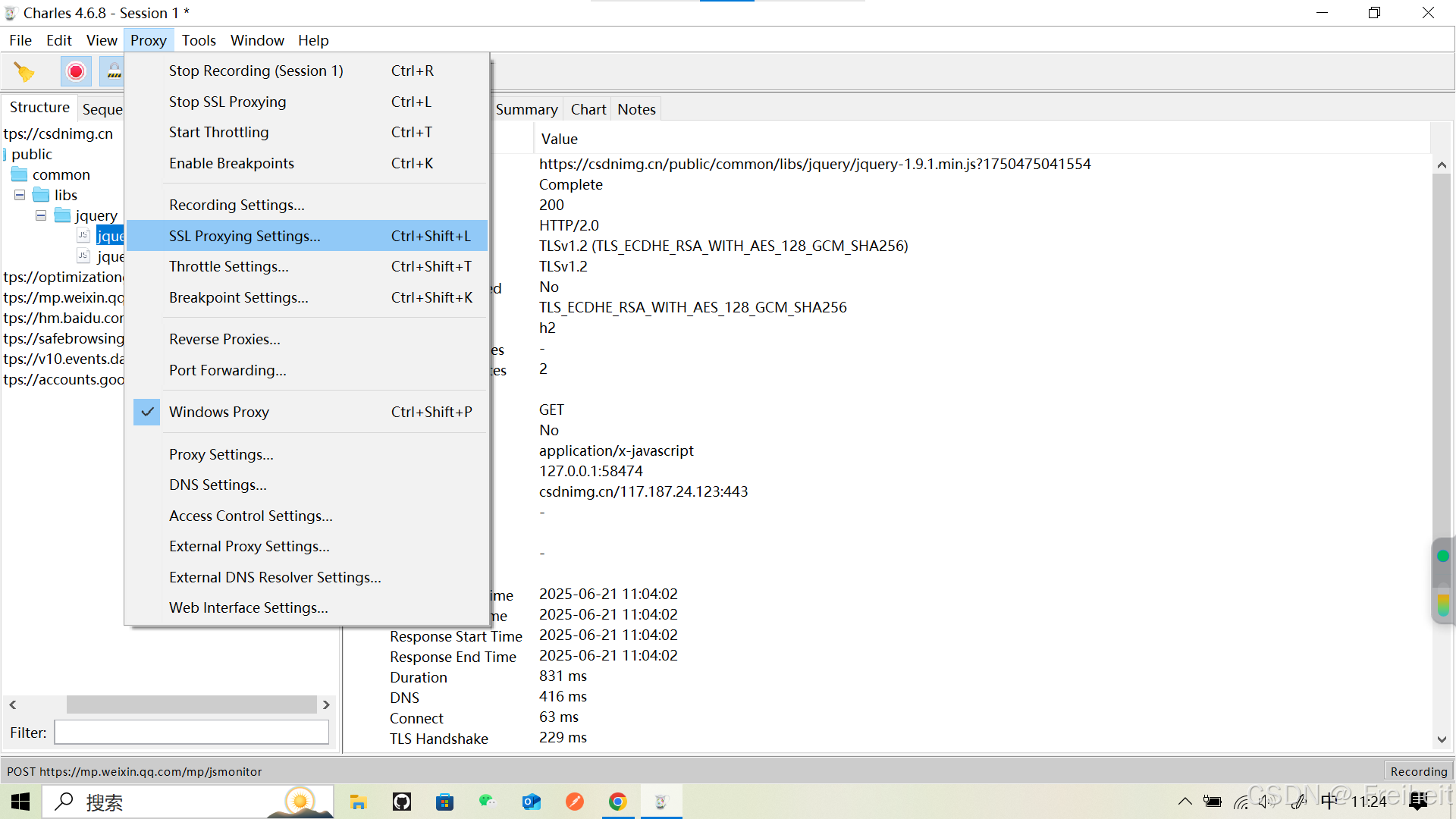1456x819 pixels.
Task: Open Web Interface Settings...
Action: click(306, 607)
